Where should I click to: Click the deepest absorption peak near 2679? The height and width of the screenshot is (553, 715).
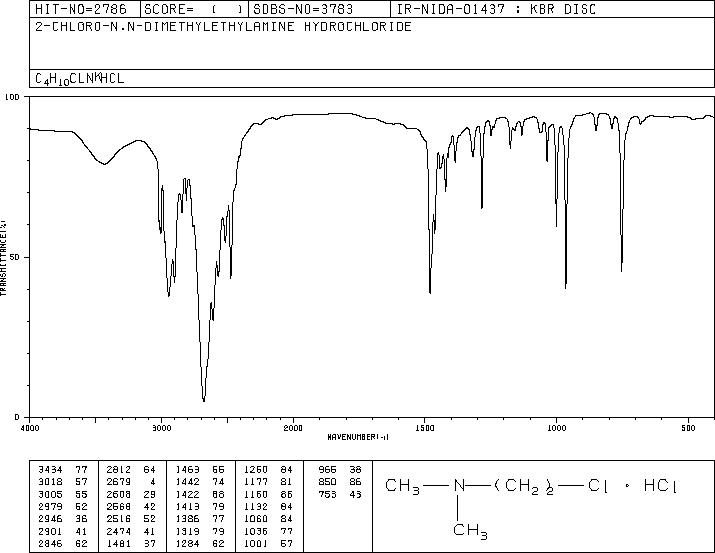point(203,399)
